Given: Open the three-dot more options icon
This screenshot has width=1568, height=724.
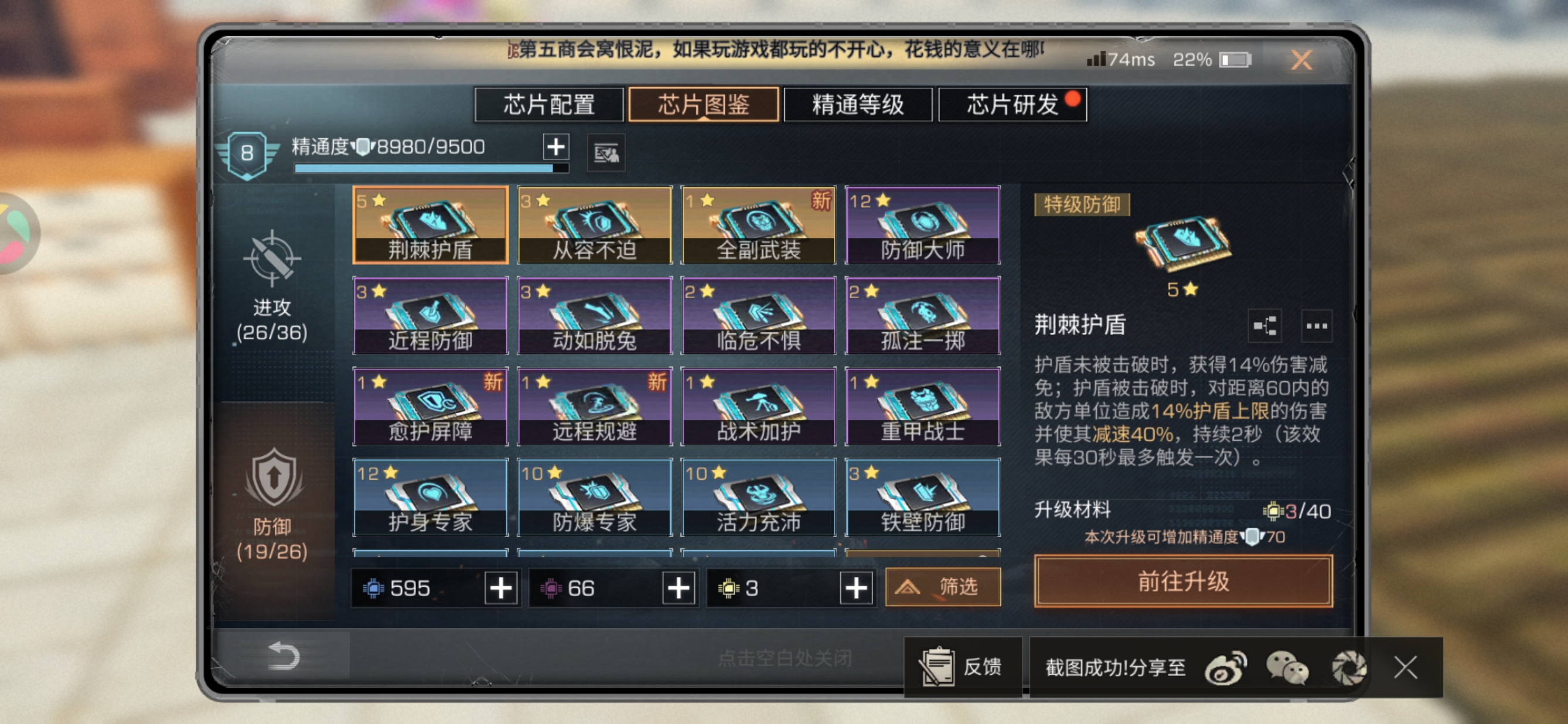Looking at the screenshot, I should click(1317, 326).
